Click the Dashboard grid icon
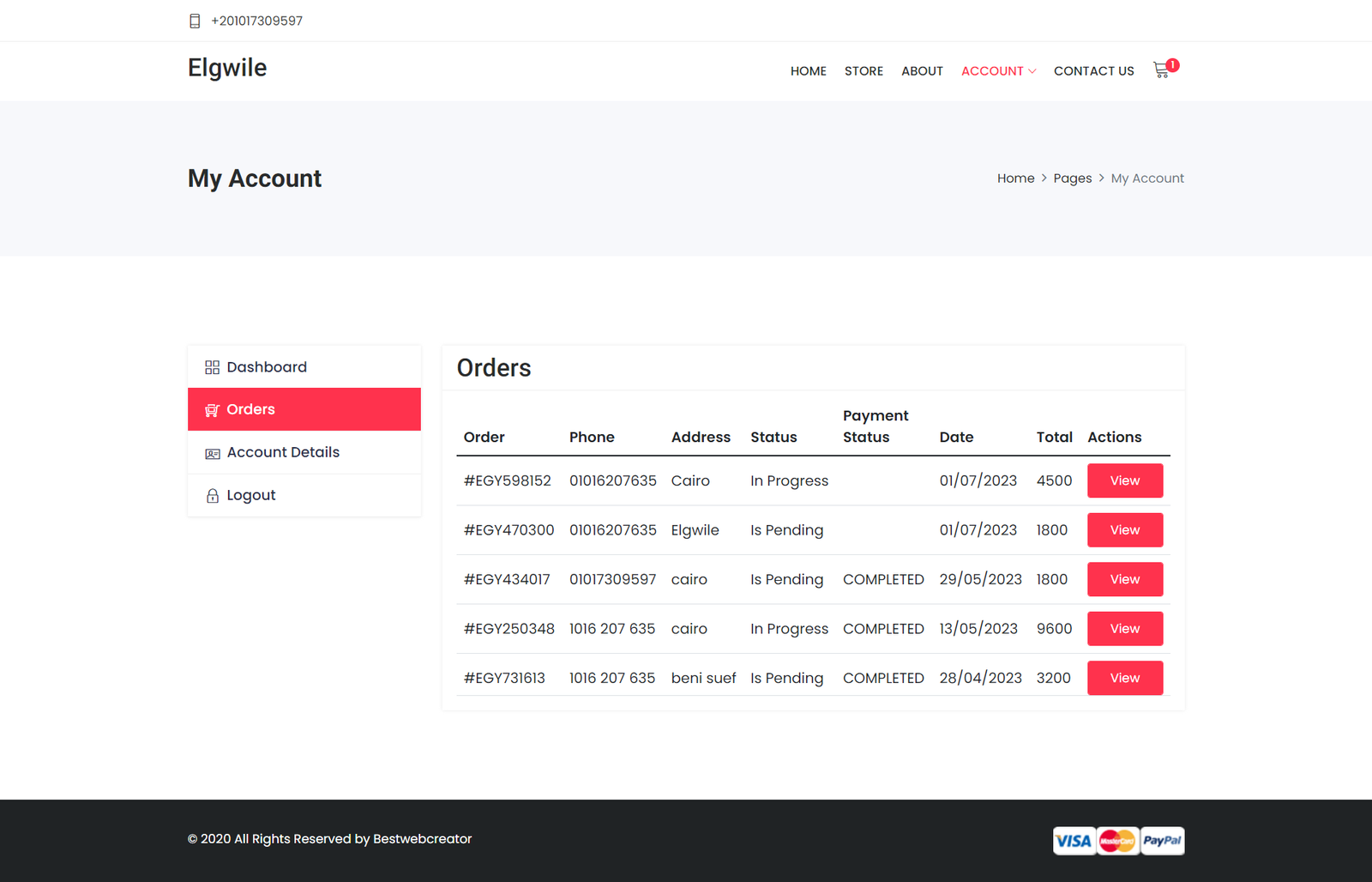The image size is (1372, 882). [x=212, y=367]
